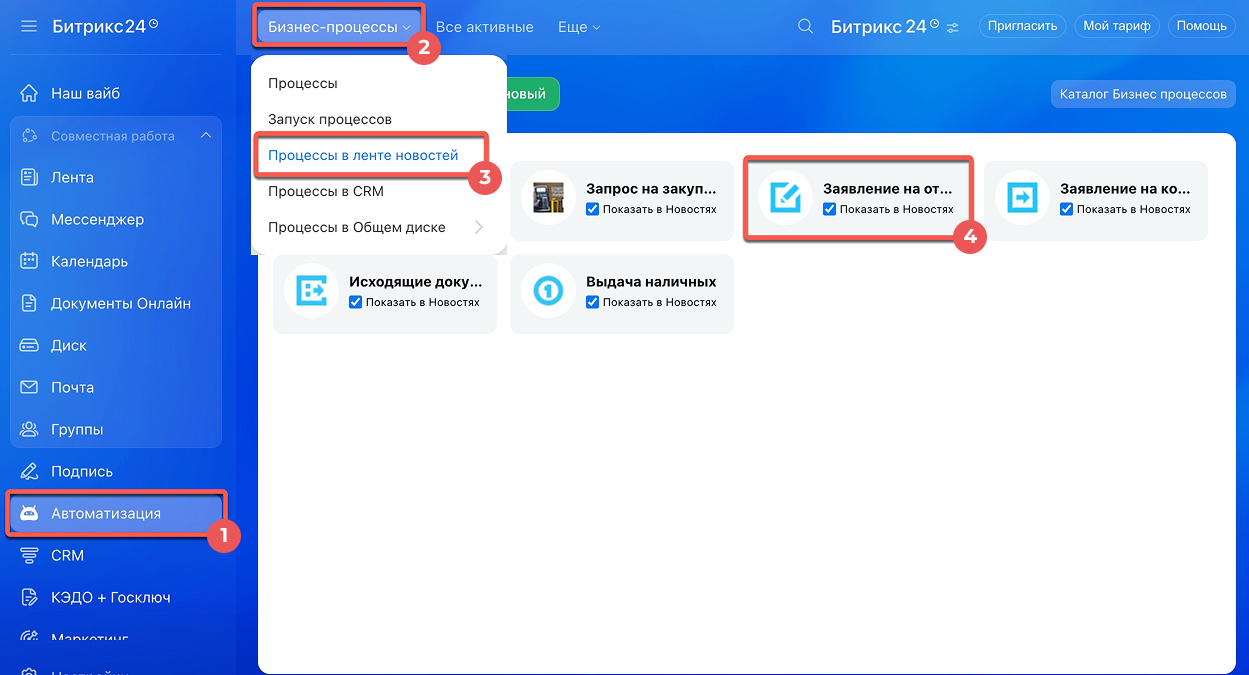Click the Совместная работа section icon
This screenshot has width=1249, height=675.
click(30, 135)
